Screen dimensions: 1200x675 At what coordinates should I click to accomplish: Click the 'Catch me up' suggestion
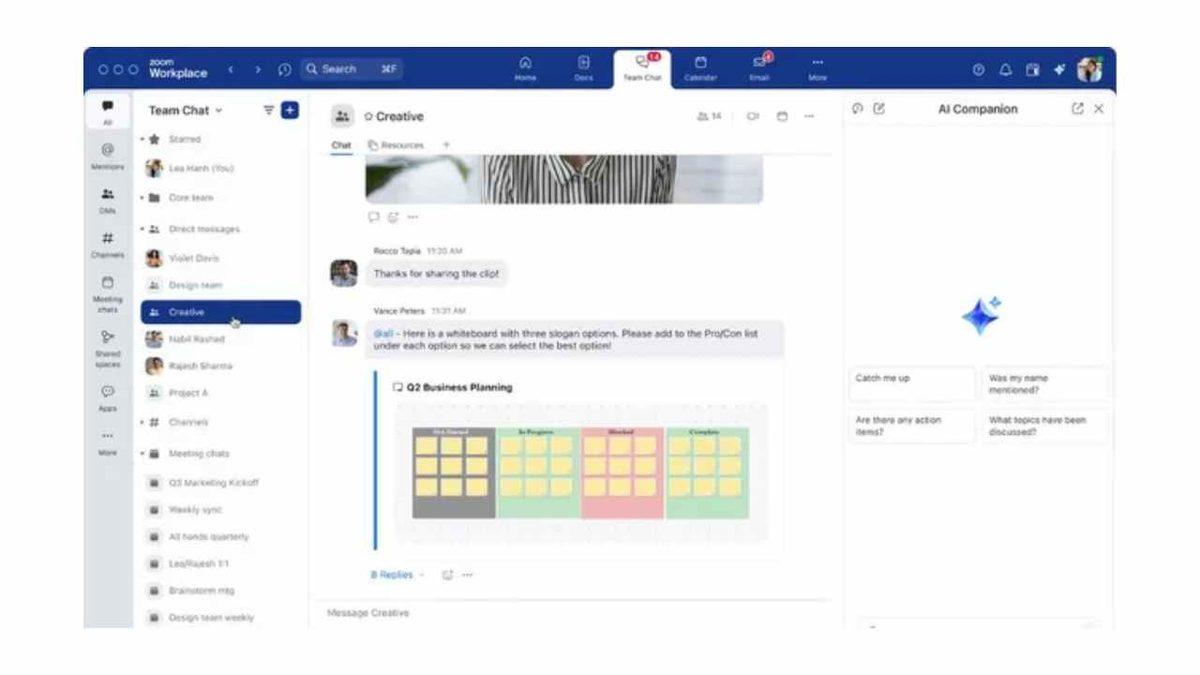[x=911, y=383]
